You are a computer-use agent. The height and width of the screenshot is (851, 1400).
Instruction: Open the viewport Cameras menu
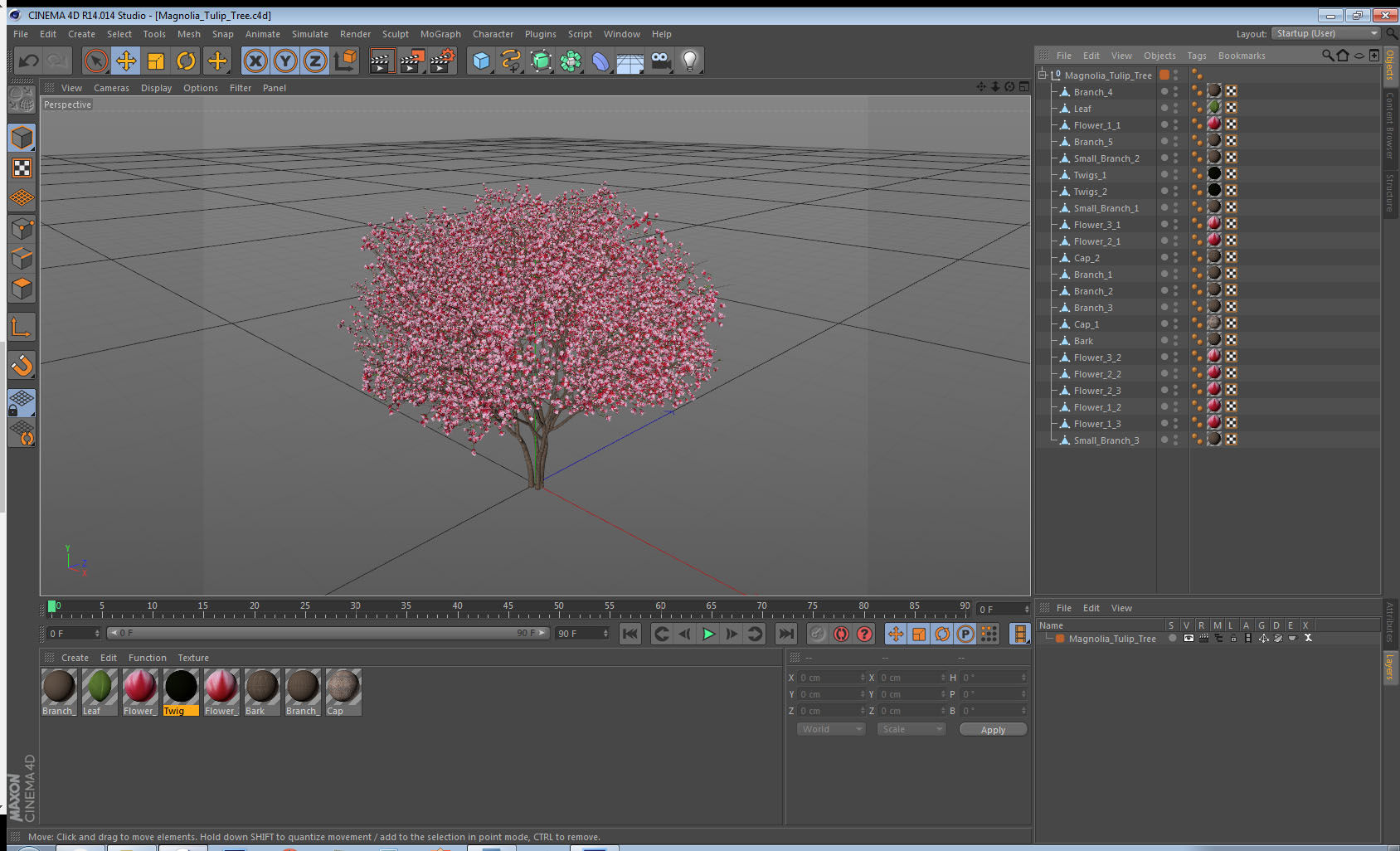111,88
